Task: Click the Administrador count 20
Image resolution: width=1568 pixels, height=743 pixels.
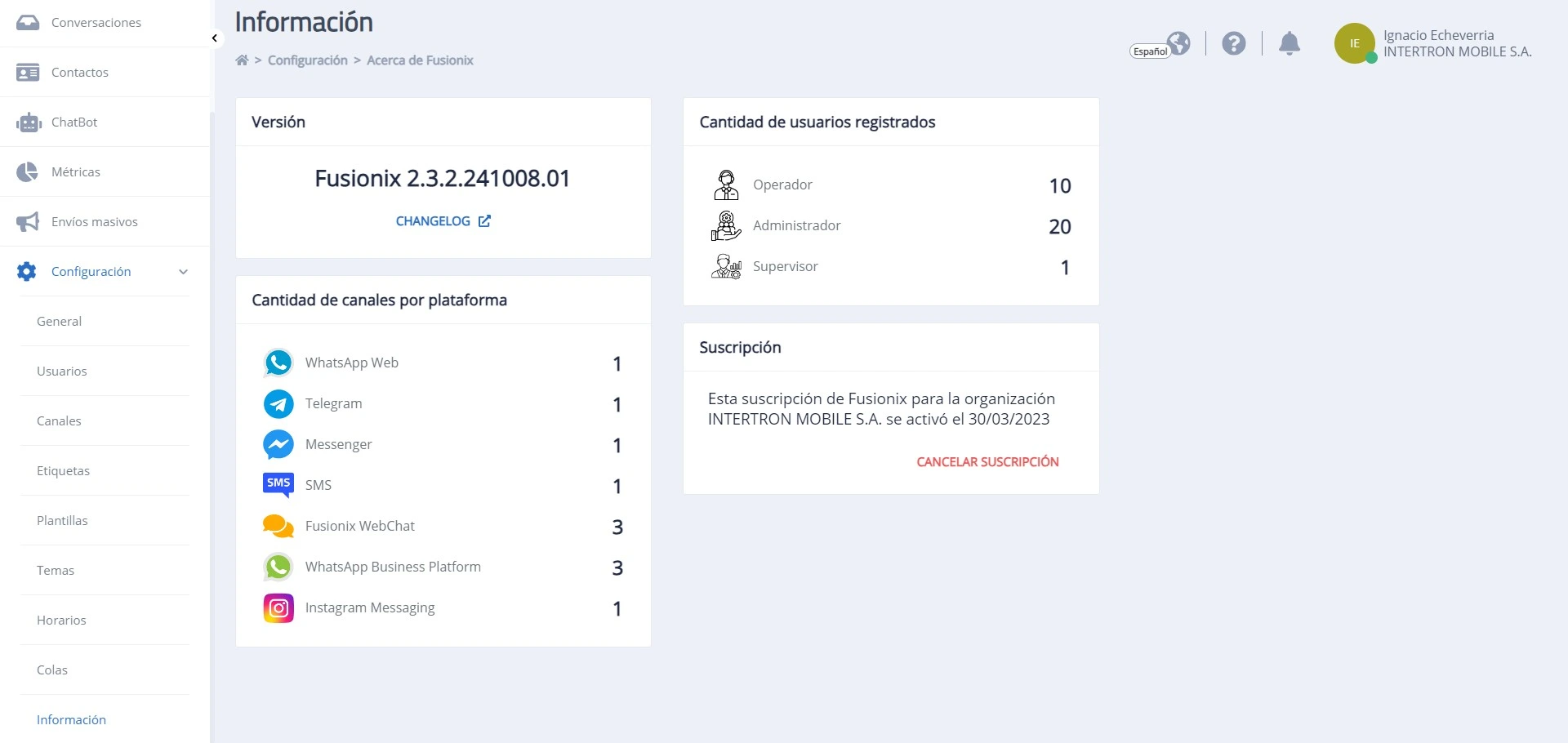Action: point(1060,227)
